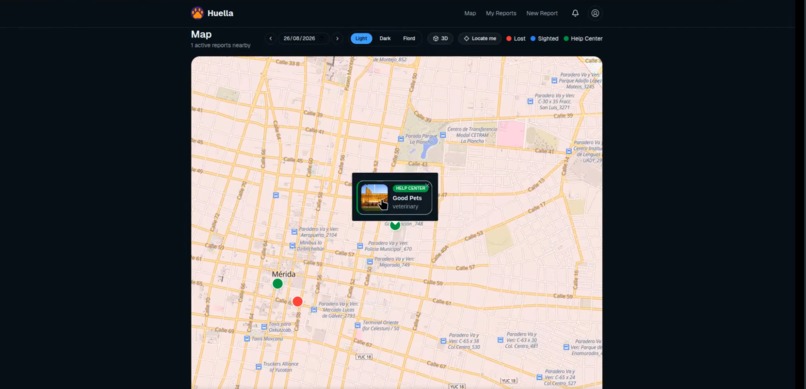
Task: Open My Reports in navigation
Action: tap(501, 13)
